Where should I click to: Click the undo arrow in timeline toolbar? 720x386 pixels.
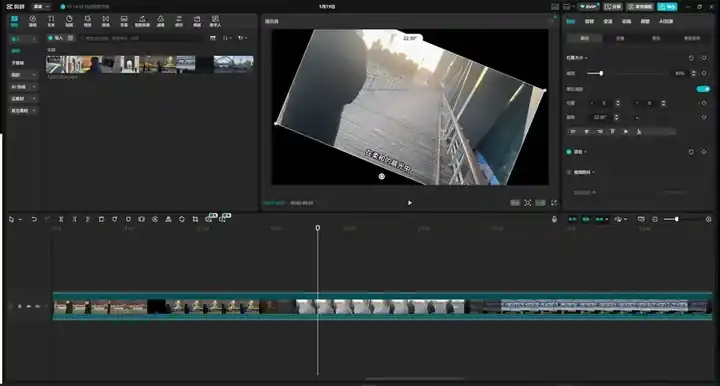pos(34,219)
